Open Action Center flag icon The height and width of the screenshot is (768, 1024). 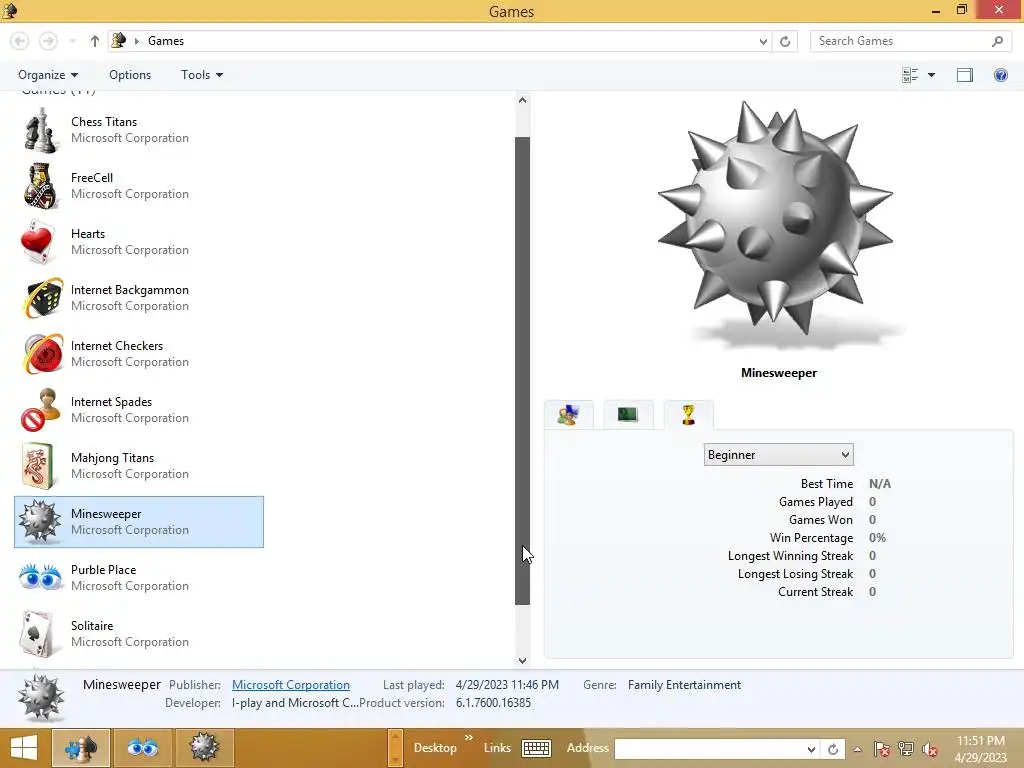tap(882, 749)
